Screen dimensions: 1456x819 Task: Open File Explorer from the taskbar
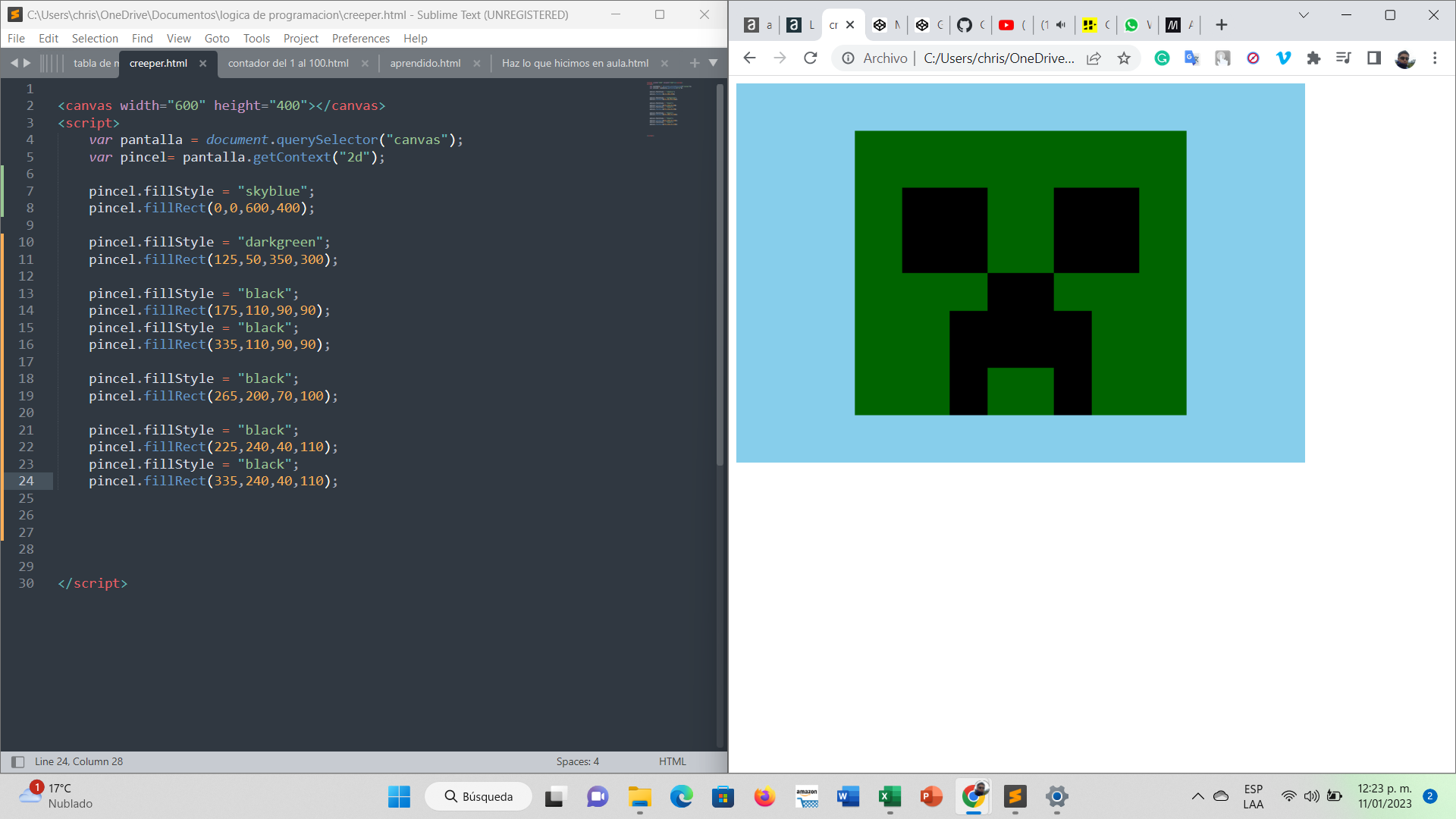[x=639, y=797]
